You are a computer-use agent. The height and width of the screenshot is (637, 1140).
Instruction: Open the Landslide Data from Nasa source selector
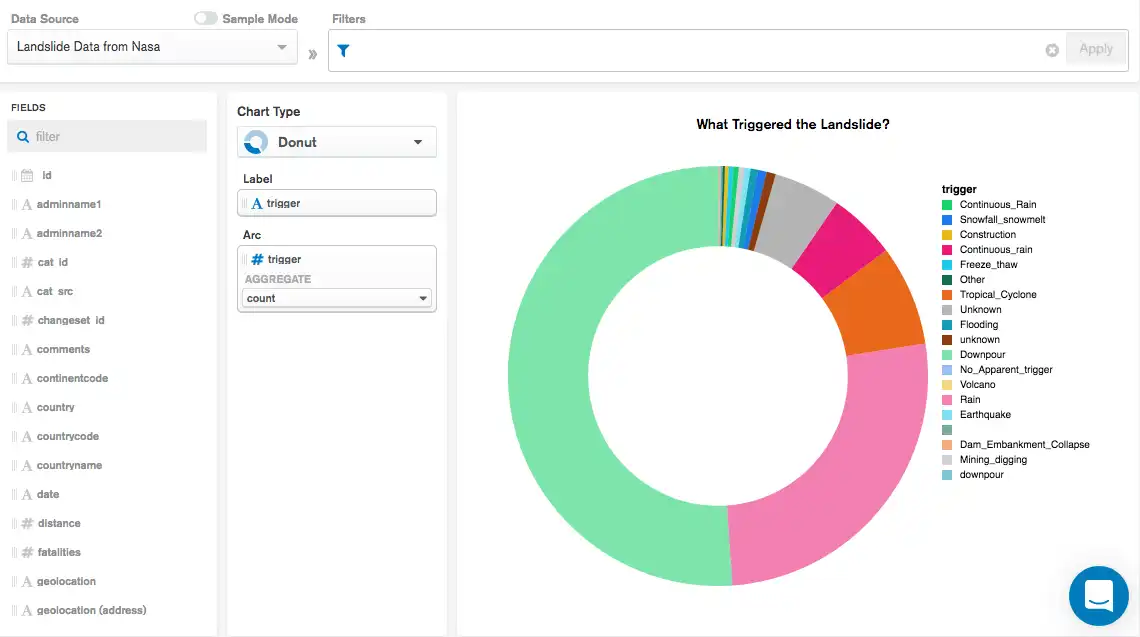click(152, 46)
